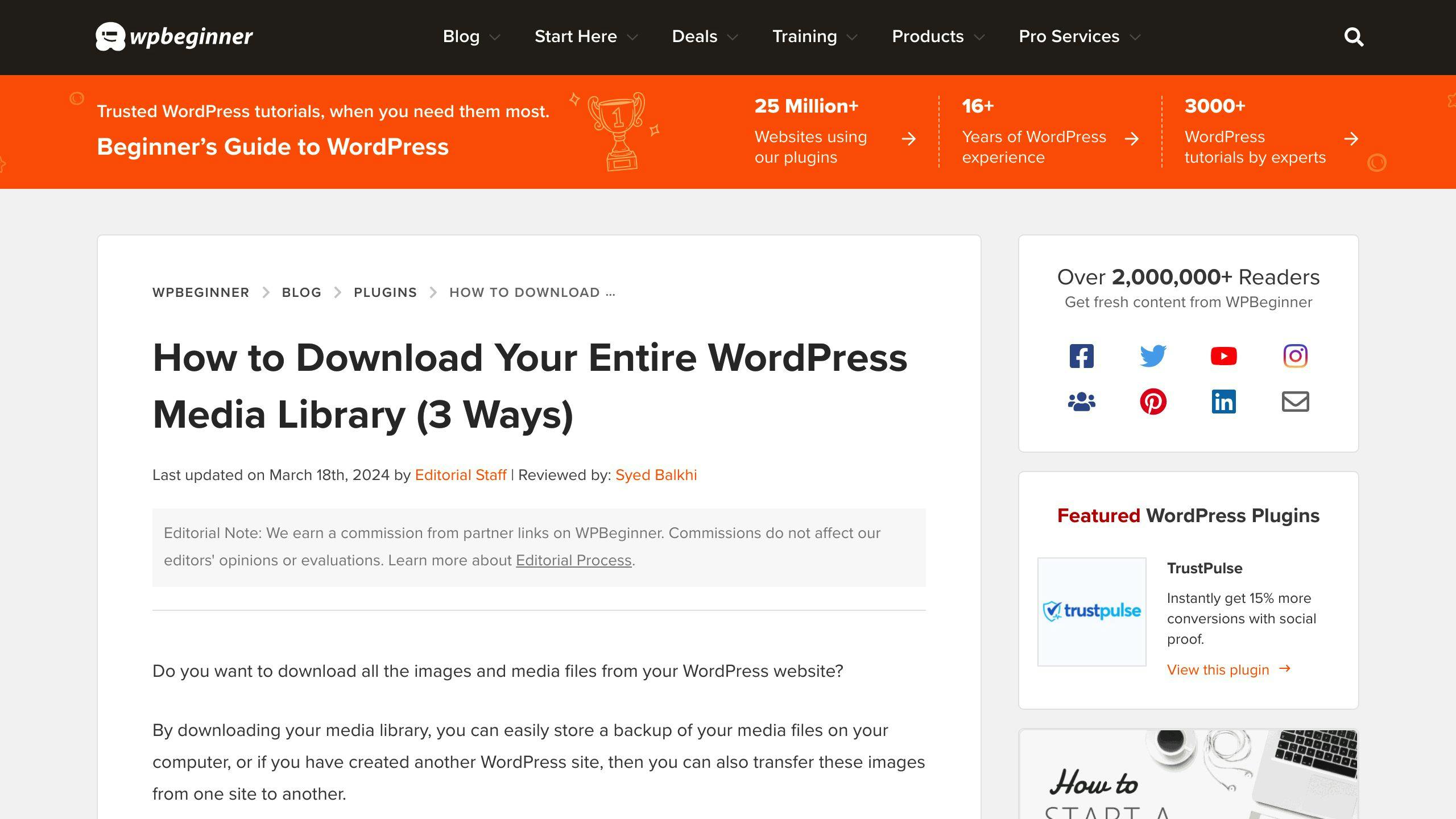Expand the Blog navigation dropdown
1456x819 pixels.
point(461,36)
